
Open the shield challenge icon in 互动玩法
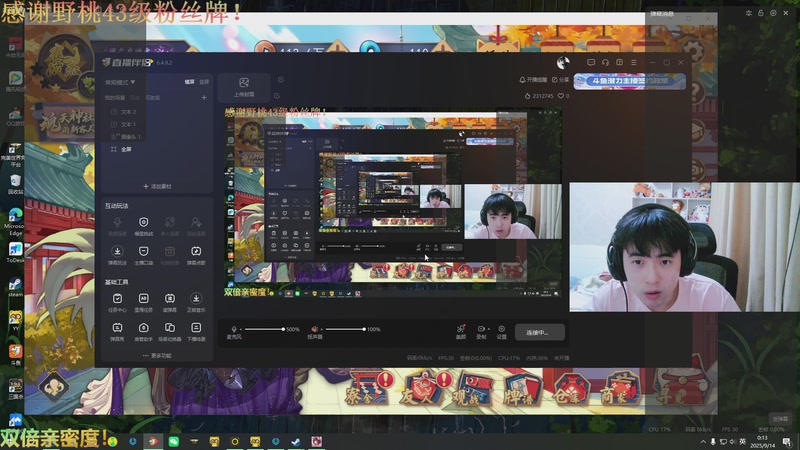(x=143, y=225)
